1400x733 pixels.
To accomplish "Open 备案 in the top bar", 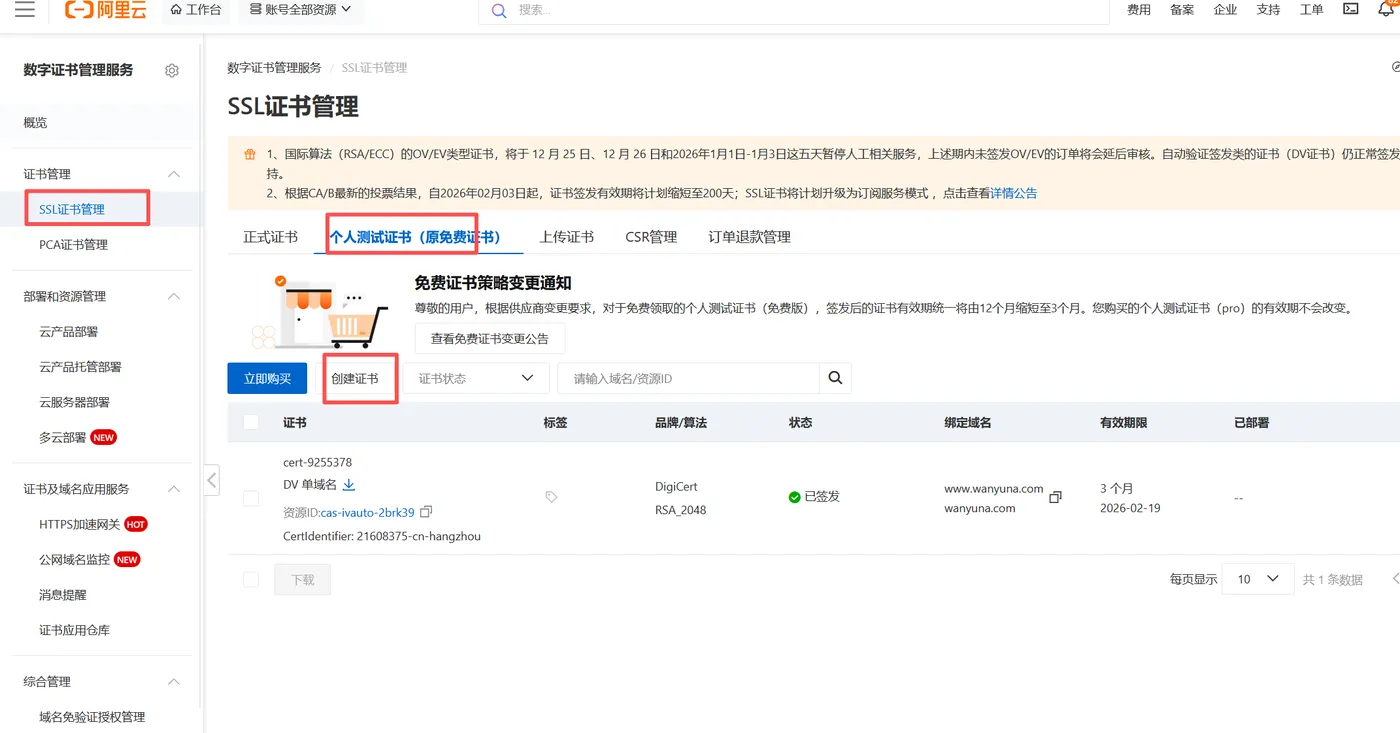I will (x=1182, y=10).
